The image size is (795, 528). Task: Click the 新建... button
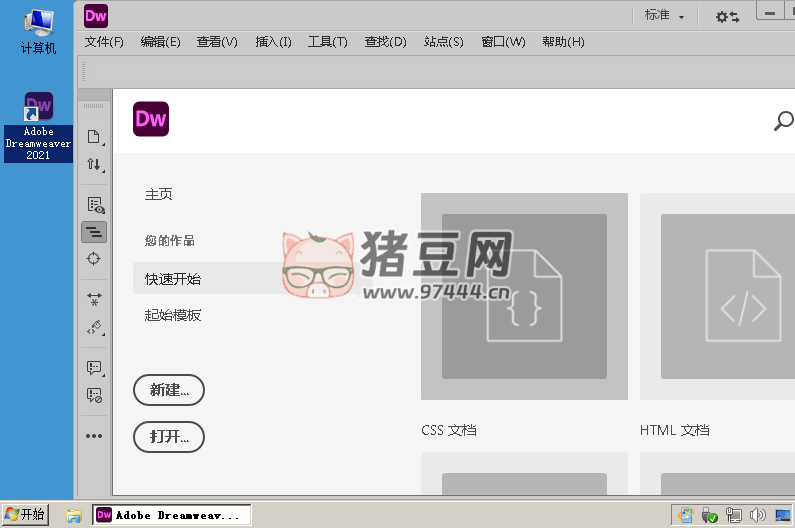[x=169, y=390]
